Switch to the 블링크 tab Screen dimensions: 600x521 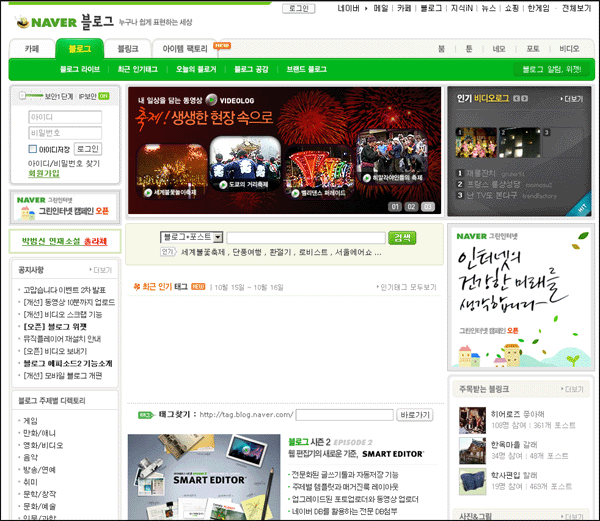point(128,49)
